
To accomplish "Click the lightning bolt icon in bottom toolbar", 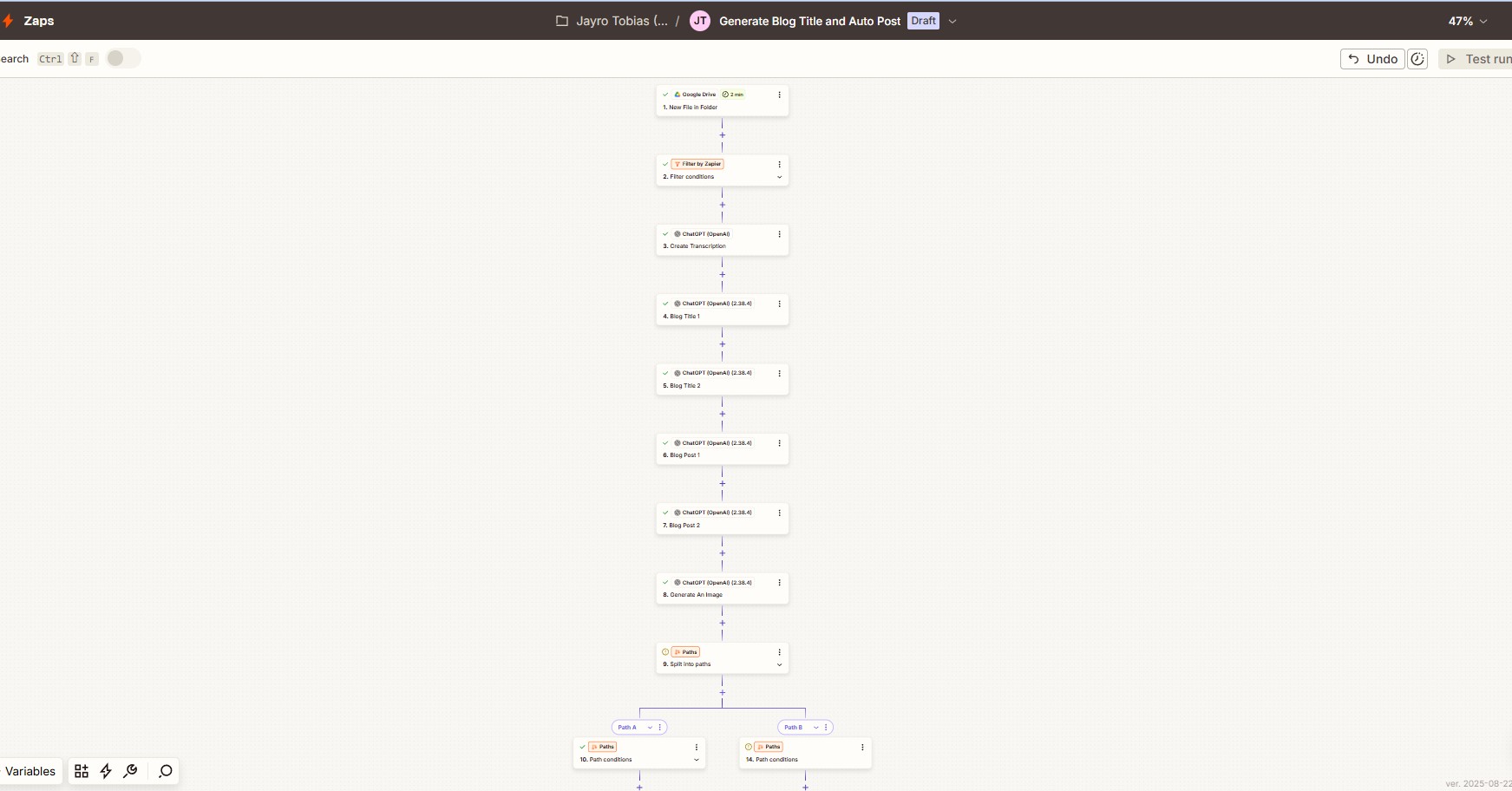I will [106, 771].
